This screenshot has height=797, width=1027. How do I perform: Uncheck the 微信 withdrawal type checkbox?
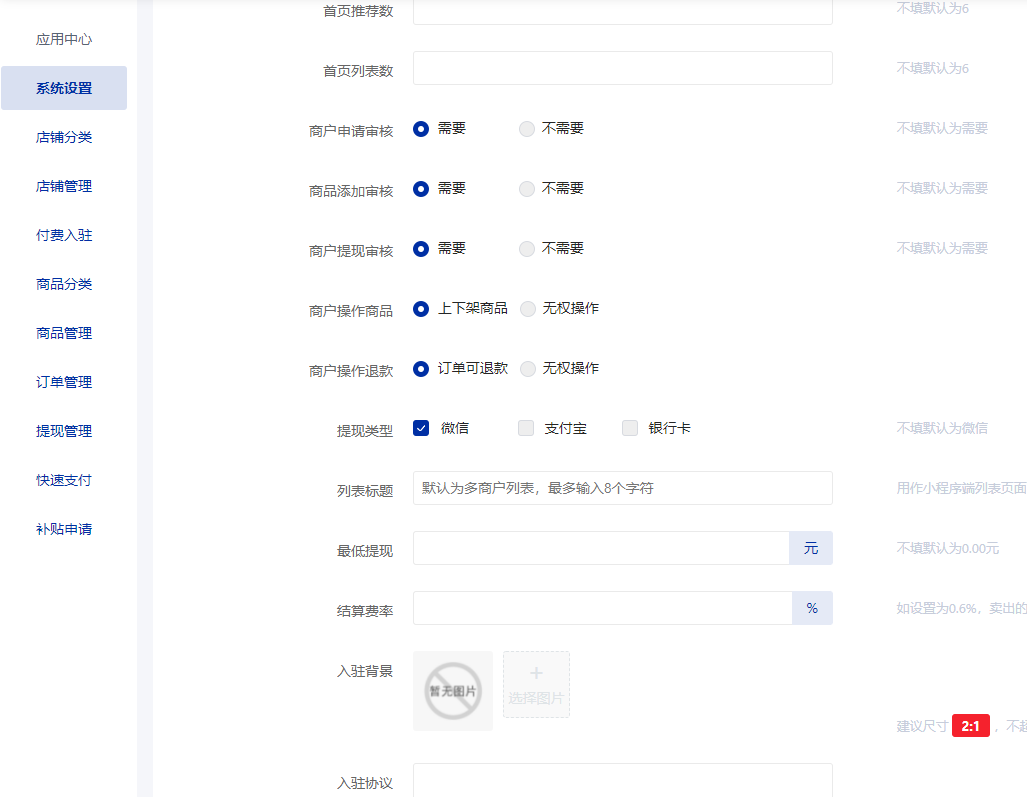(x=421, y=428)
